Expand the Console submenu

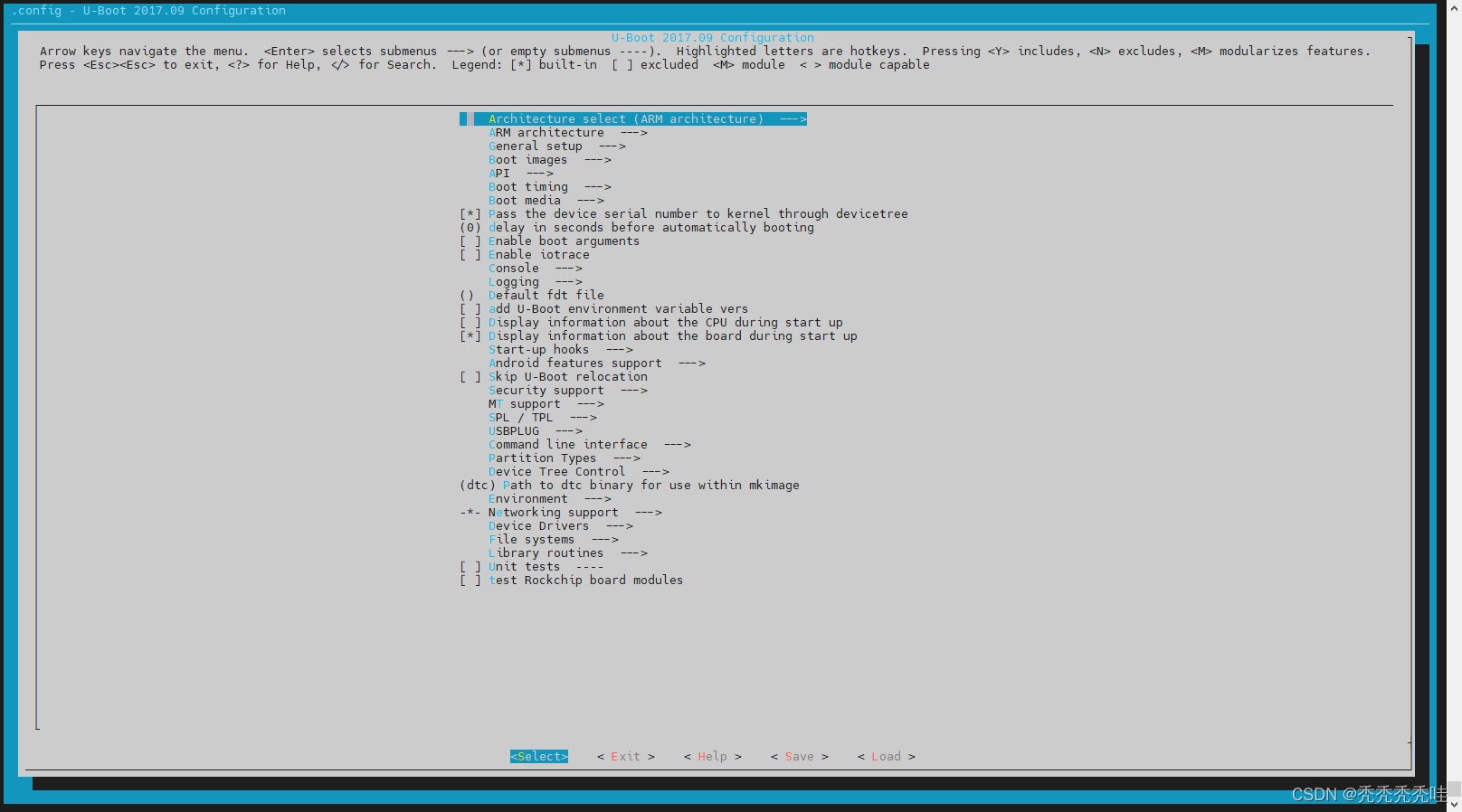[536, 269]
